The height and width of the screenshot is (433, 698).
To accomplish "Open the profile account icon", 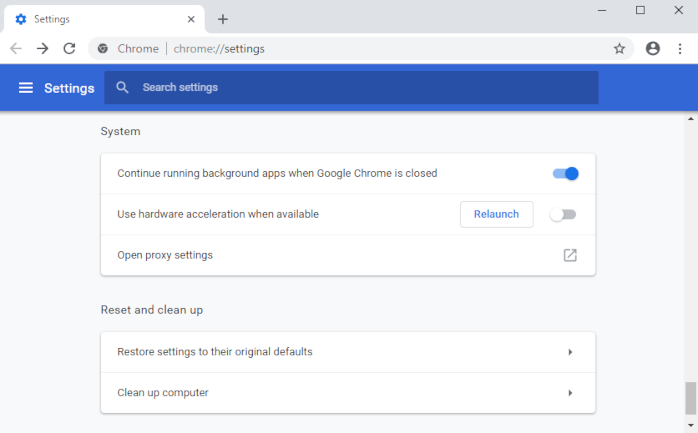I will point(653,49).
